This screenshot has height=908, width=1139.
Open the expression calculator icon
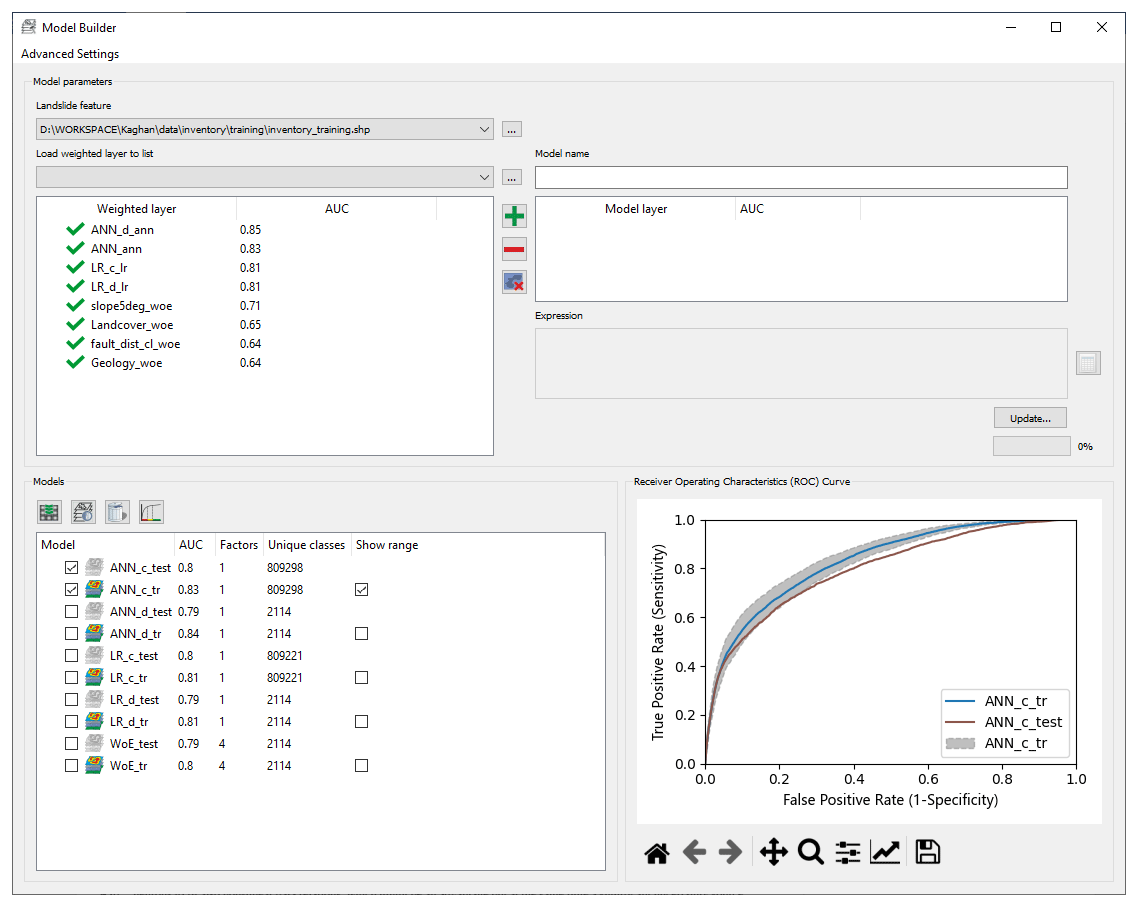(1088, 363)
